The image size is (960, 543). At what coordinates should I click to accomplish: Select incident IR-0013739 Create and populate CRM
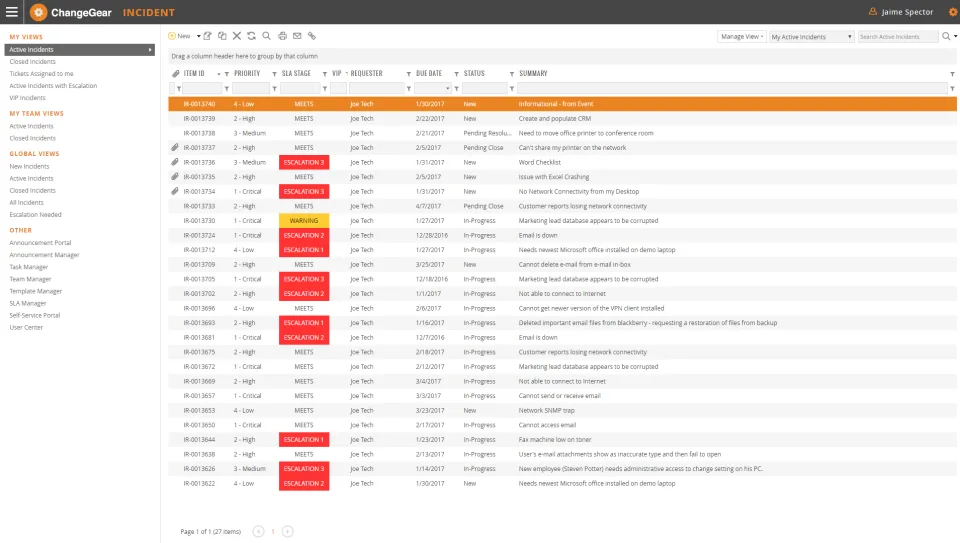click(x=562, y=119)
